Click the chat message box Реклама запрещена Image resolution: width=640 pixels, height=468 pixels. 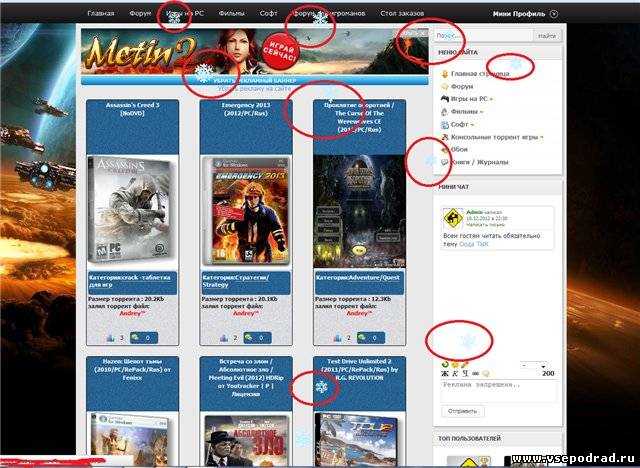coord(498,391)
